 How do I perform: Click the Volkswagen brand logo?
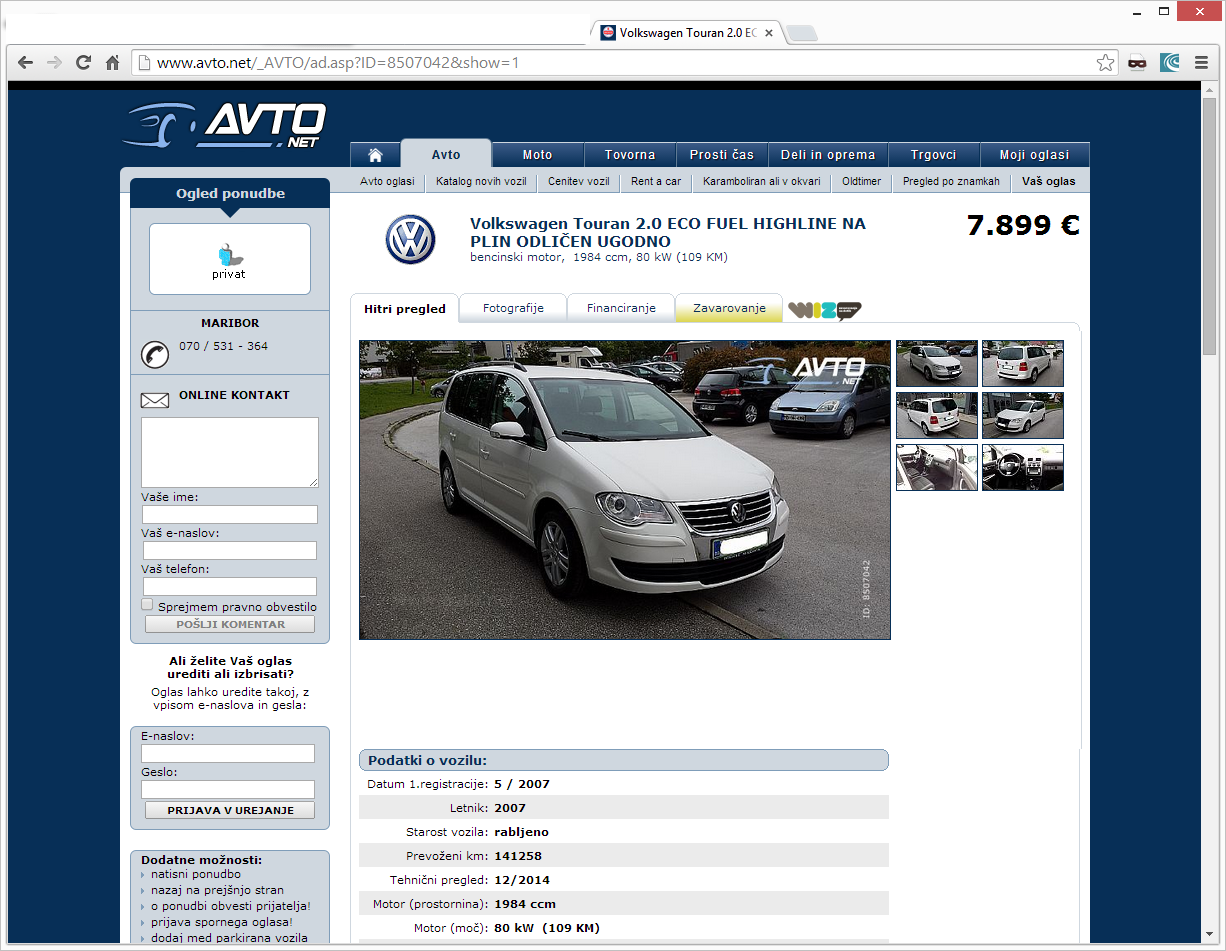(410, 239)
